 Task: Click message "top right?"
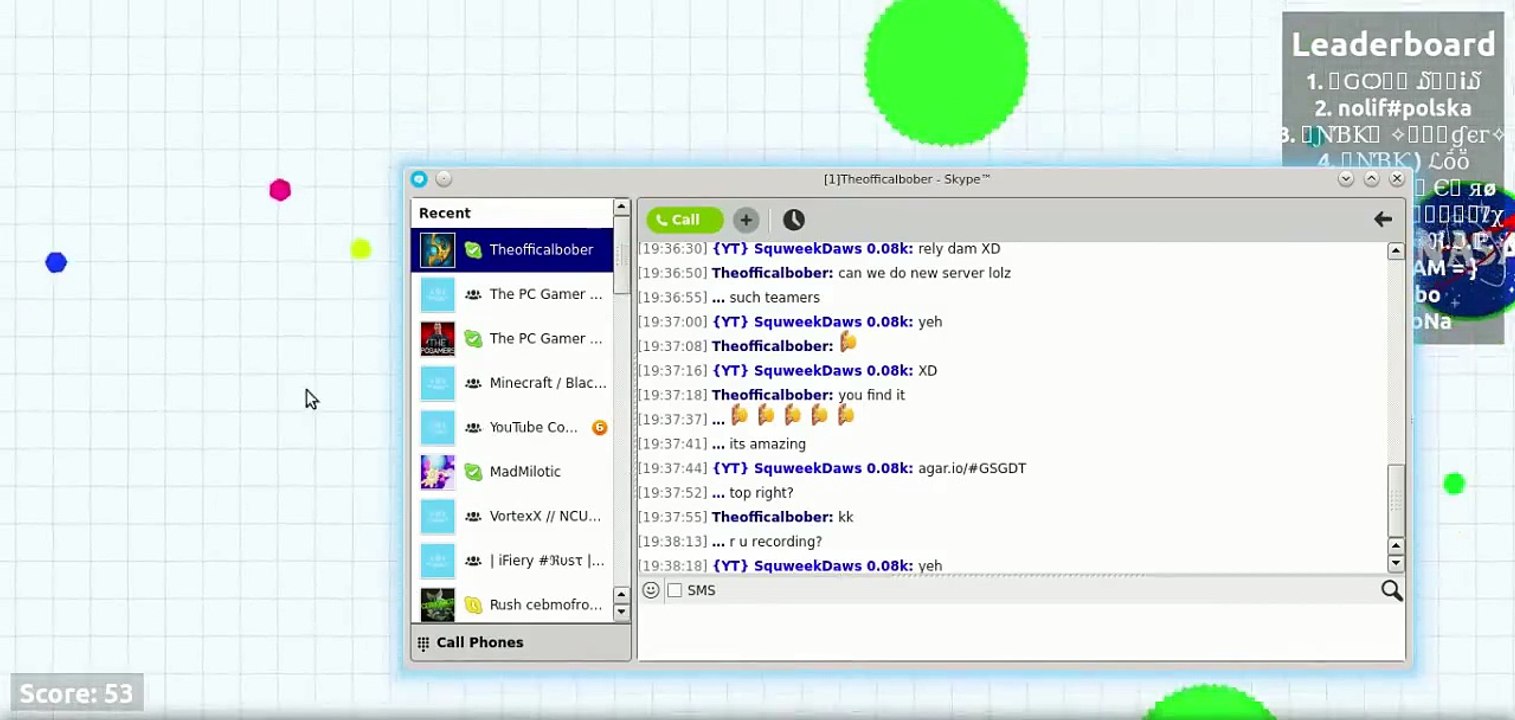pos(761,493)
